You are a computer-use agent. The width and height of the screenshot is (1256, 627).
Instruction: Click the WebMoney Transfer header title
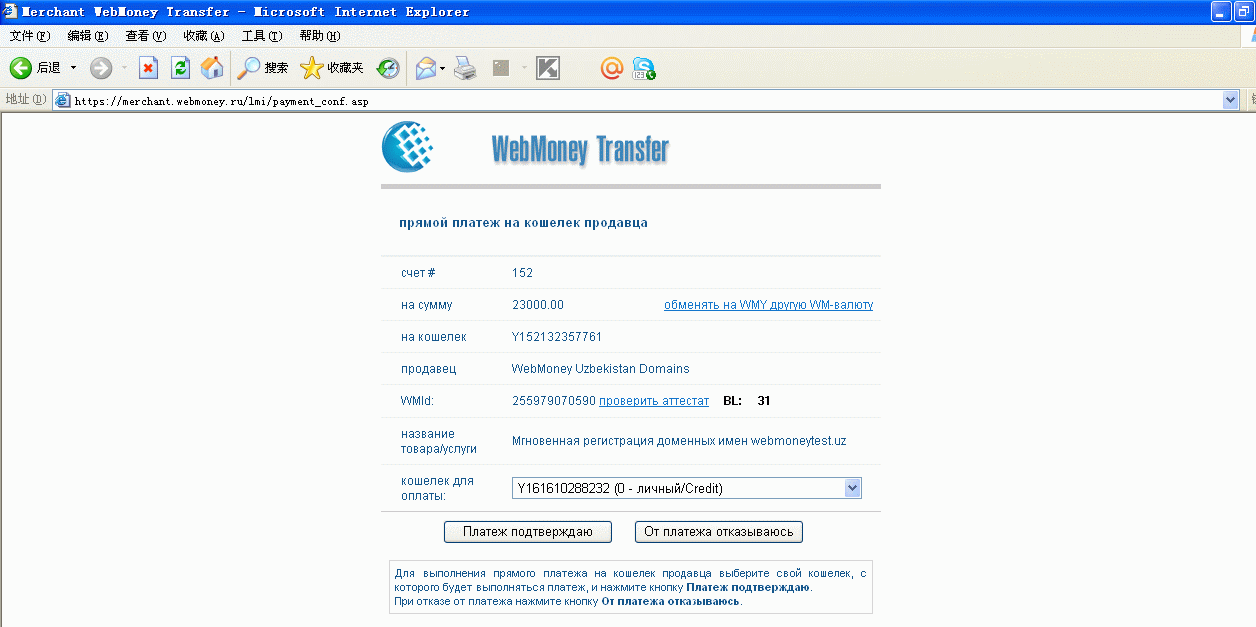[580, 149]
